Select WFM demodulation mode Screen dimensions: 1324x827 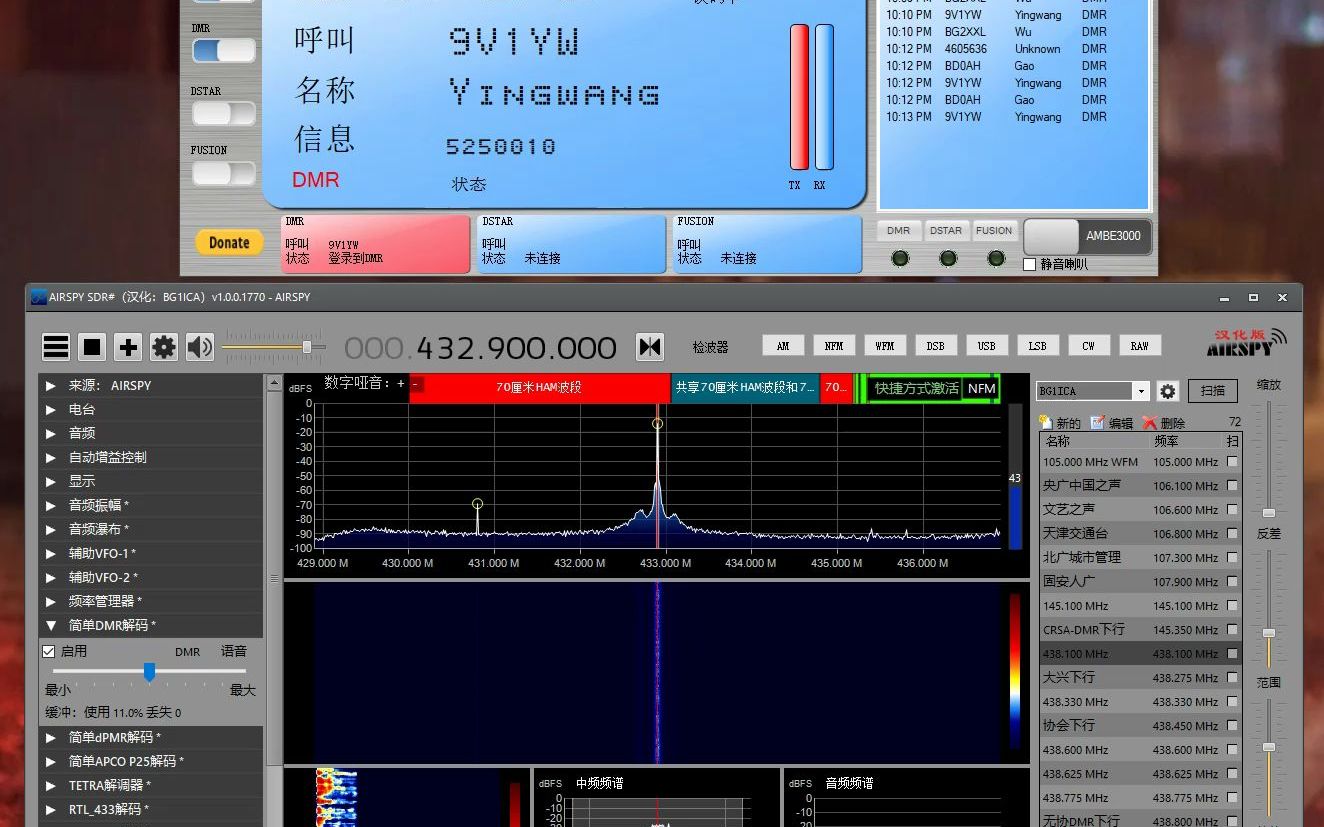point(885,346)
